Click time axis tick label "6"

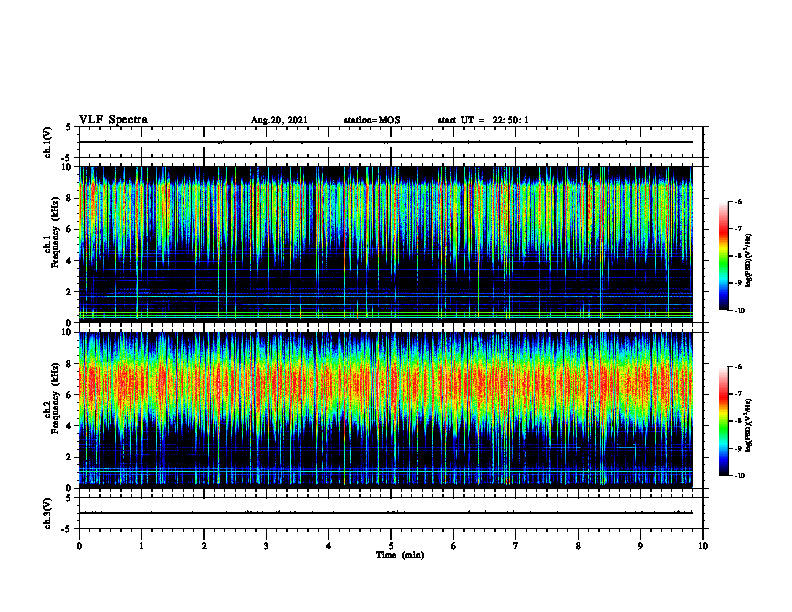tap(454, 546)
